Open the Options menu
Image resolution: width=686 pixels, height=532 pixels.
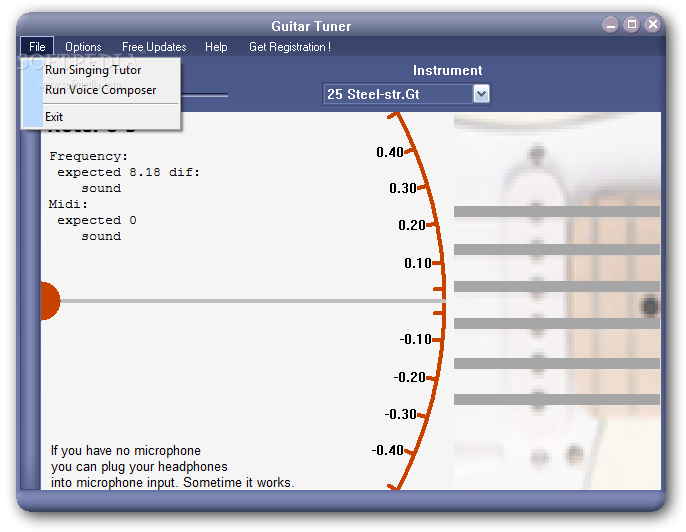point(83,47)
